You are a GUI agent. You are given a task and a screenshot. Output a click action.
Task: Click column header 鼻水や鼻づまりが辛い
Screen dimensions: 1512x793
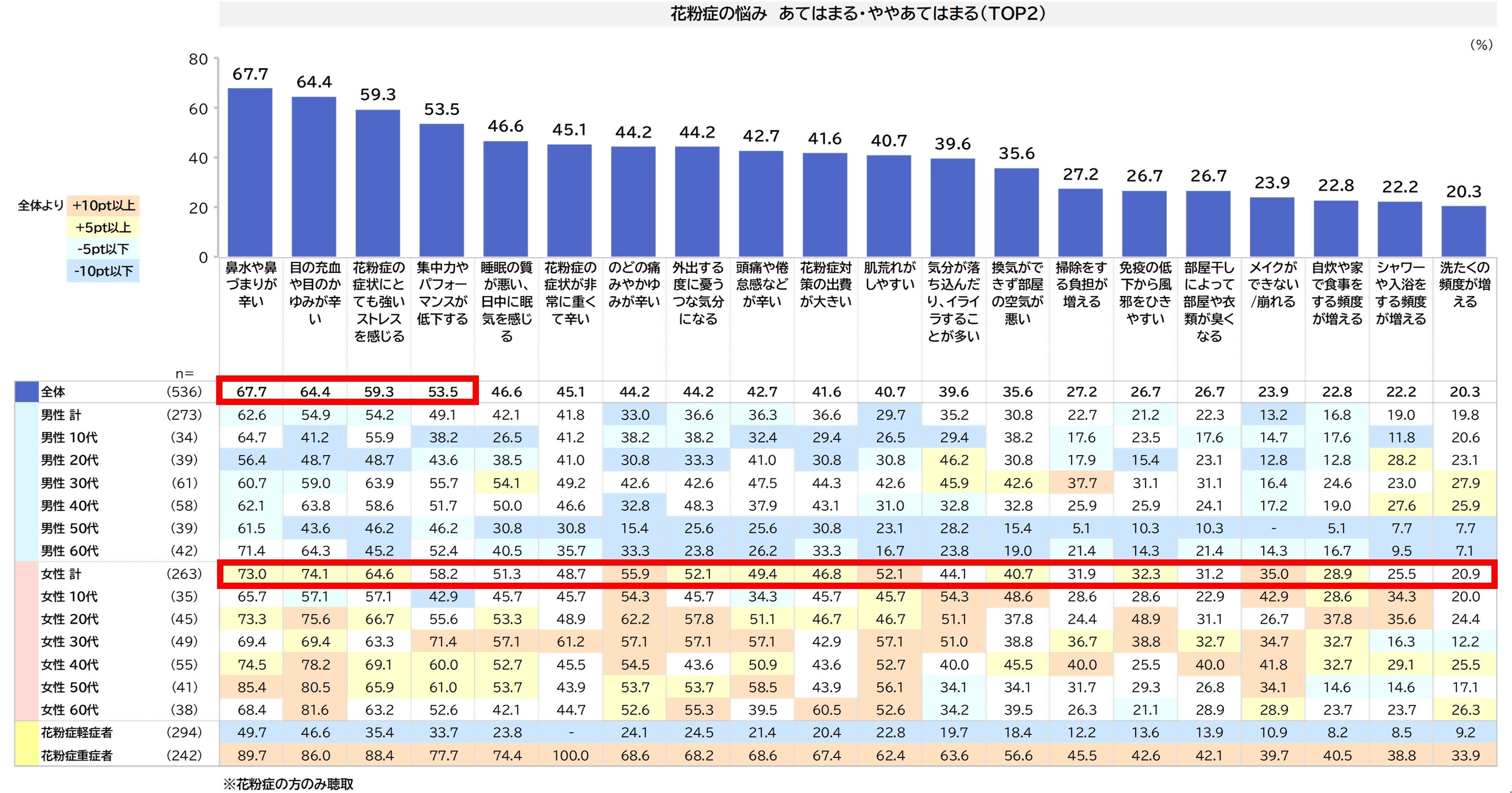click(x=251, y=285)
